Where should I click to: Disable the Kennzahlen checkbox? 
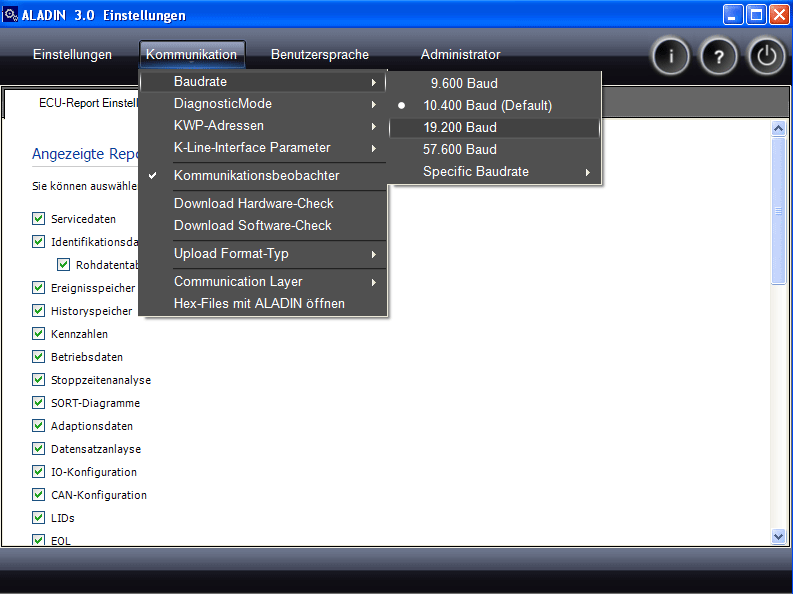(38, 334)
